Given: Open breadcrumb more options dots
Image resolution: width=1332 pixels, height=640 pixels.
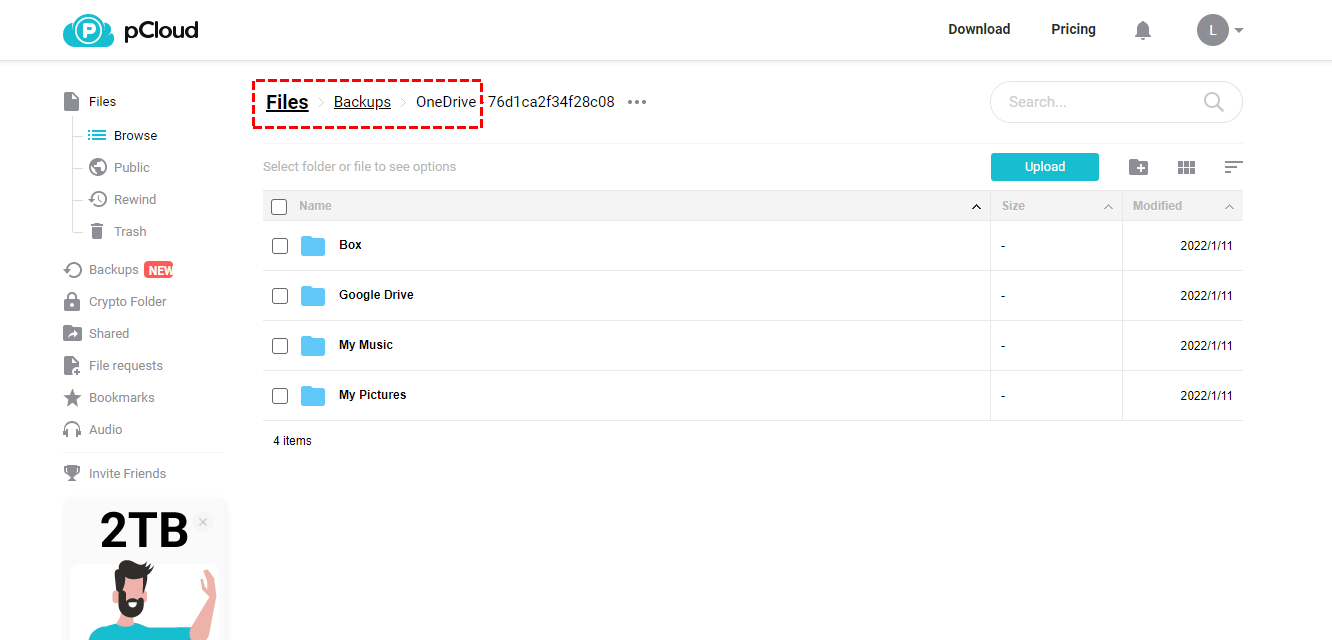Looking at the screenshot, I should click(x=637, y=102).
